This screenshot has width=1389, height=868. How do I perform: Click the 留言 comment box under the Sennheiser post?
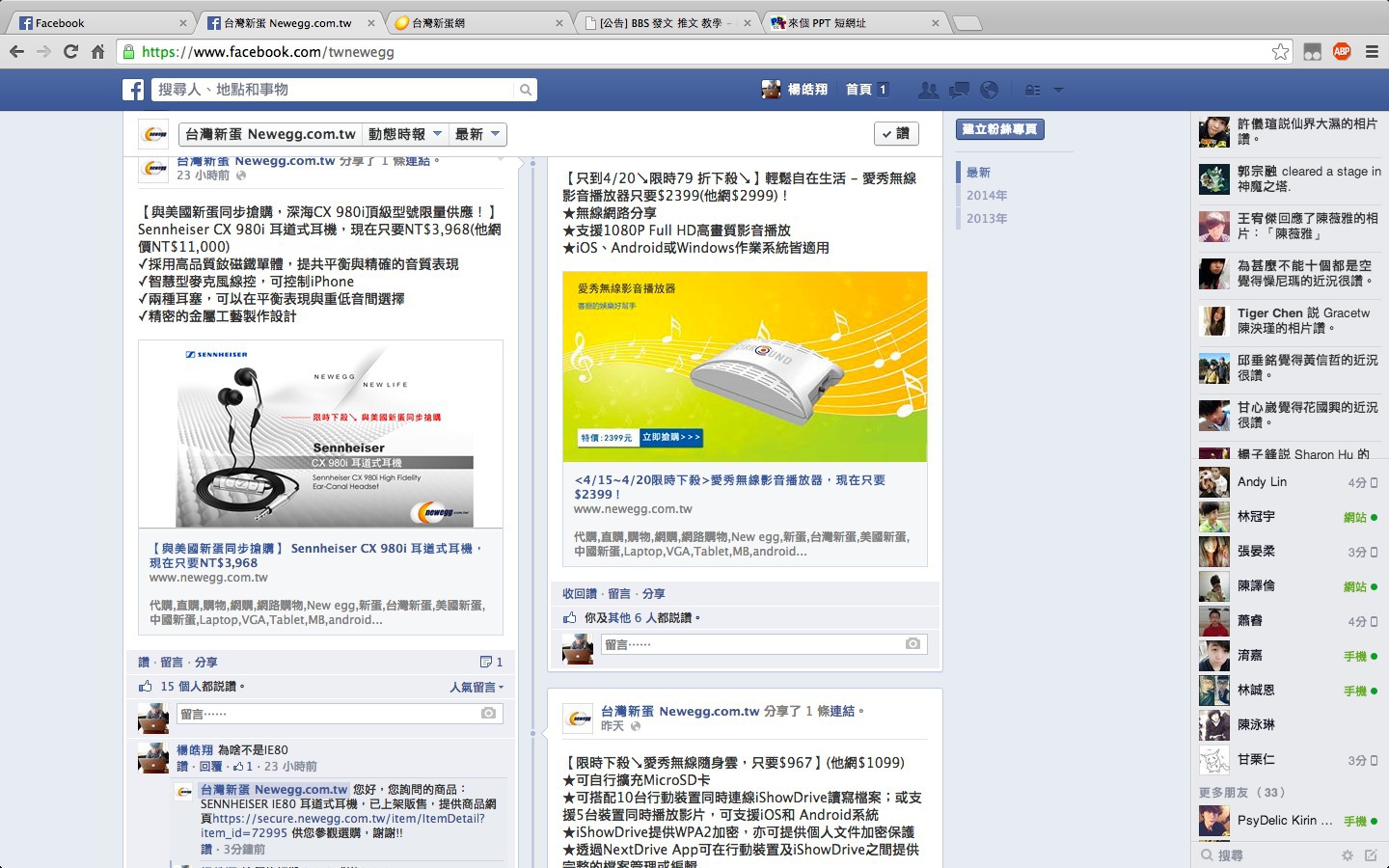[x=340, y=714]
